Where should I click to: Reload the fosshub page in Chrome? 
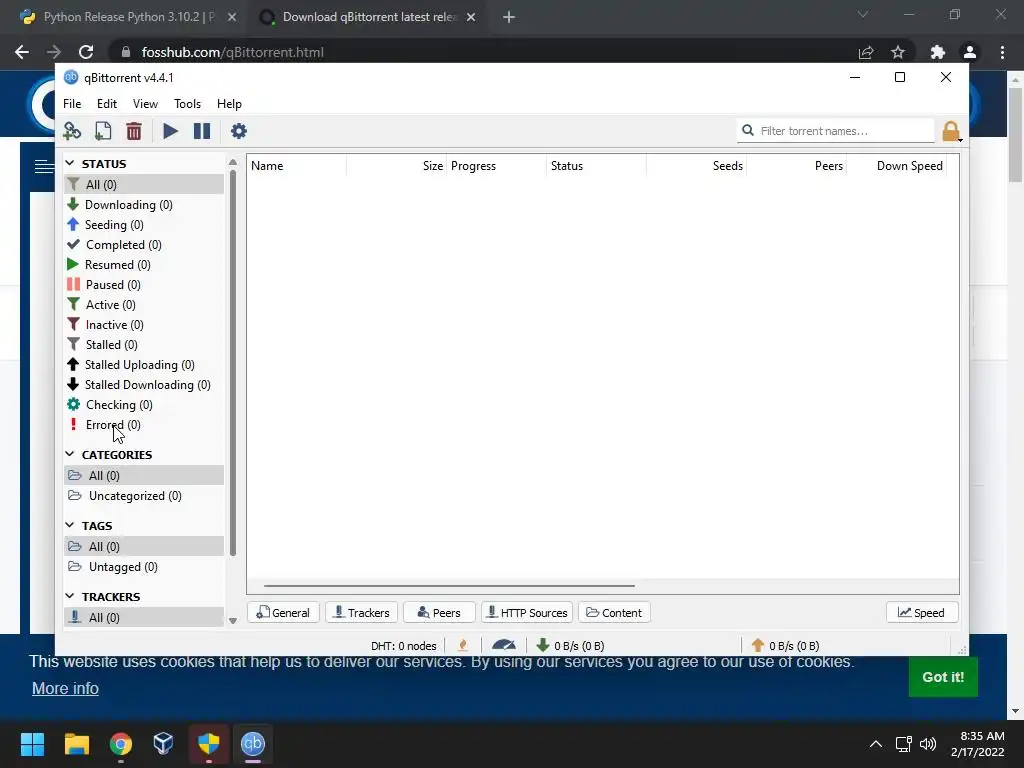tap(86, 52)
